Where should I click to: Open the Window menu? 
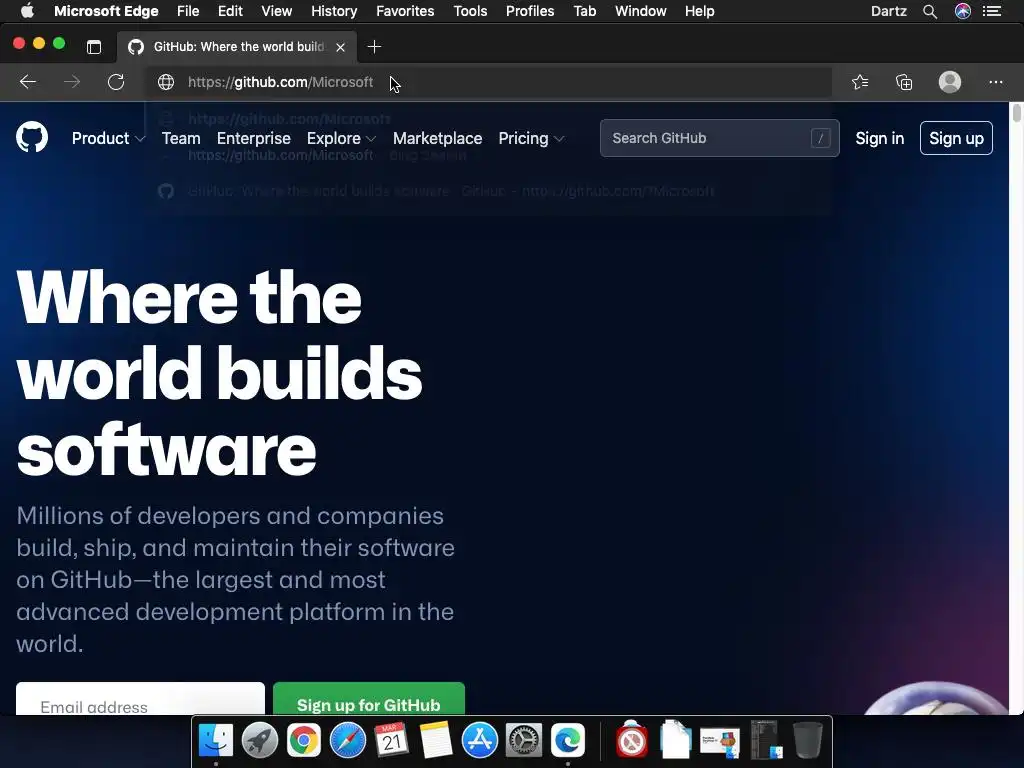(x=641, y=11)
